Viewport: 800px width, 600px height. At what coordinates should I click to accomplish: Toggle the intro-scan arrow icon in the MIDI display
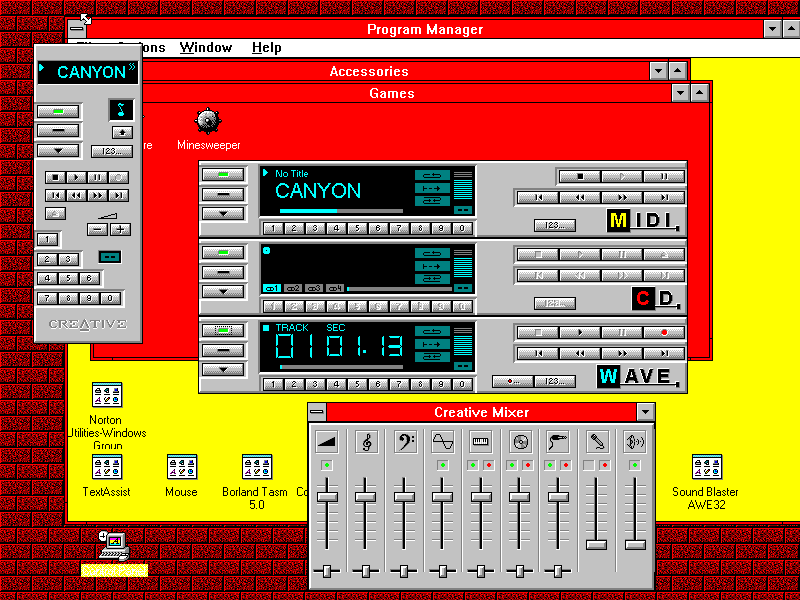pyautogui.click(x=432, y=188)
